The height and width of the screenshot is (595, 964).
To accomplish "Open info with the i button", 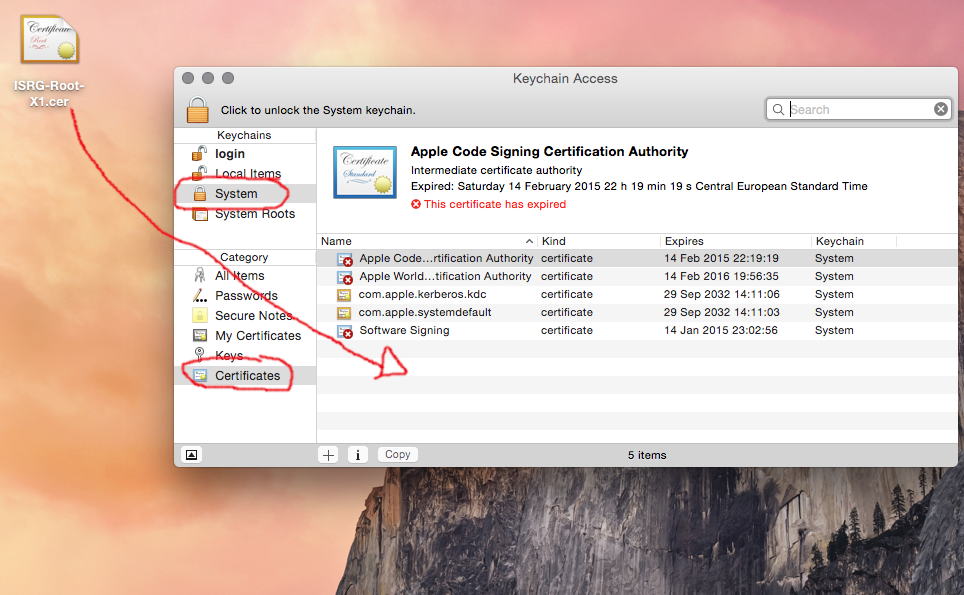I will coord(358,455).
